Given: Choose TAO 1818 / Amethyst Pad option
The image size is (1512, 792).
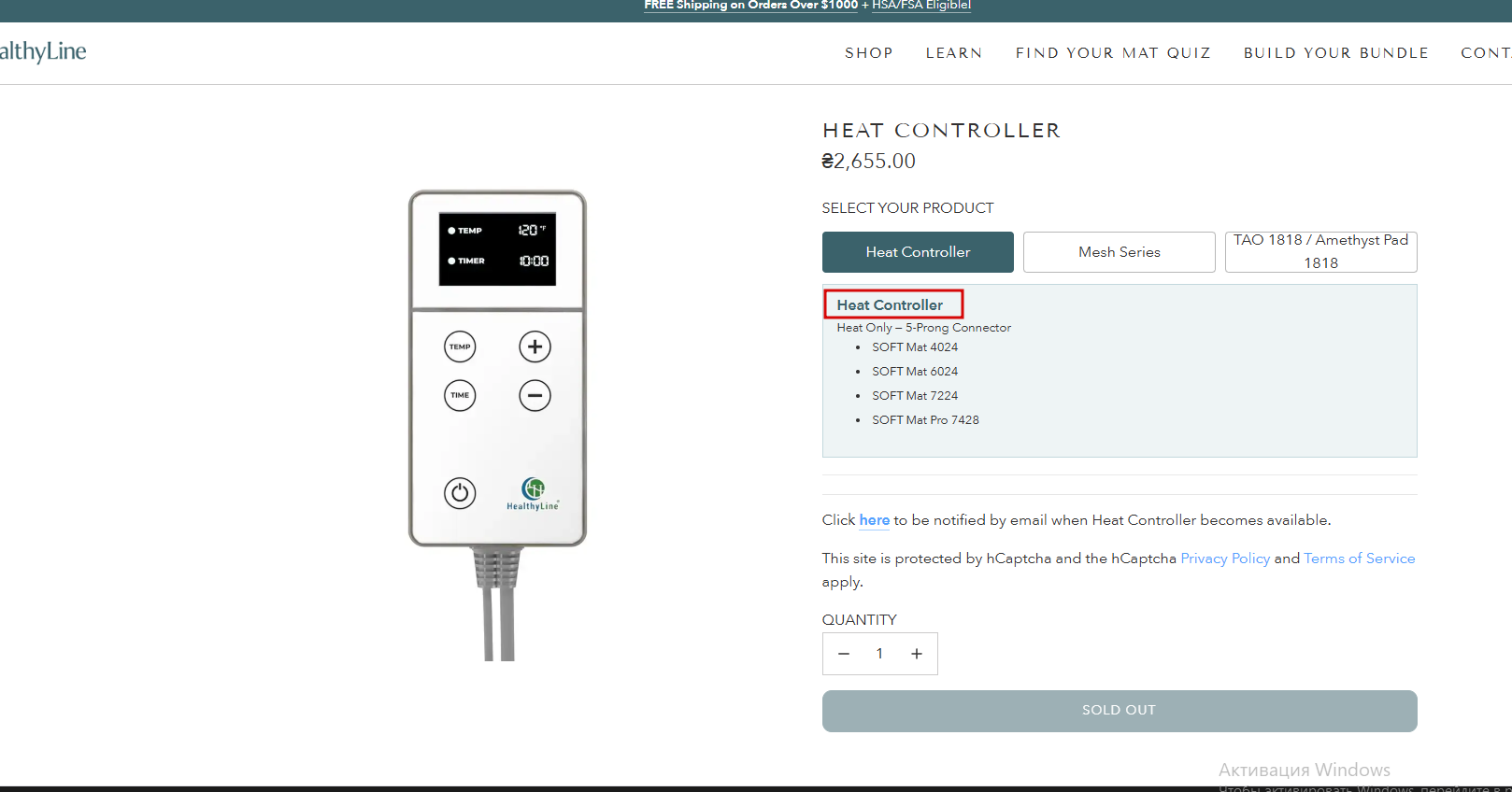Looking at the screenshot, I should [1320, 252].
